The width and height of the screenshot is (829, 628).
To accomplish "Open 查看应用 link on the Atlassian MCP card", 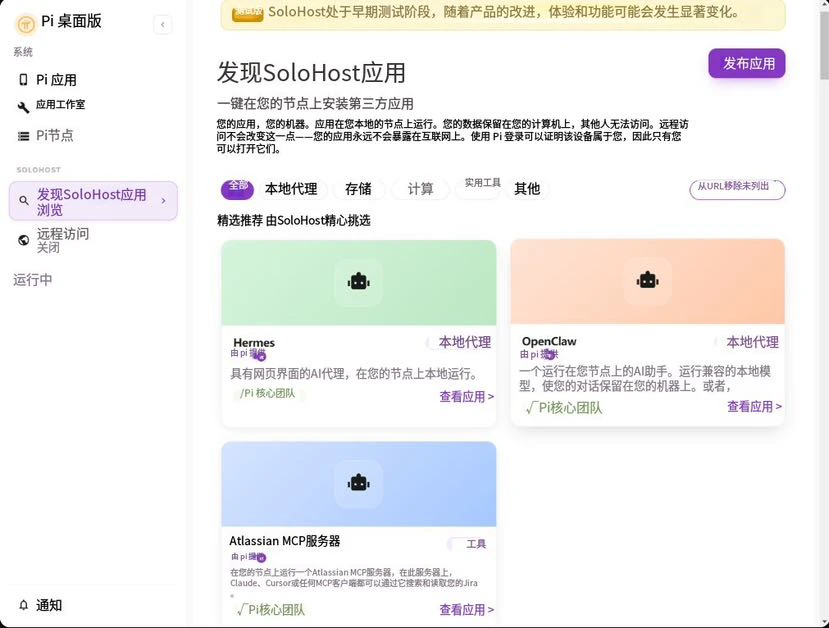I will (466, 610).
